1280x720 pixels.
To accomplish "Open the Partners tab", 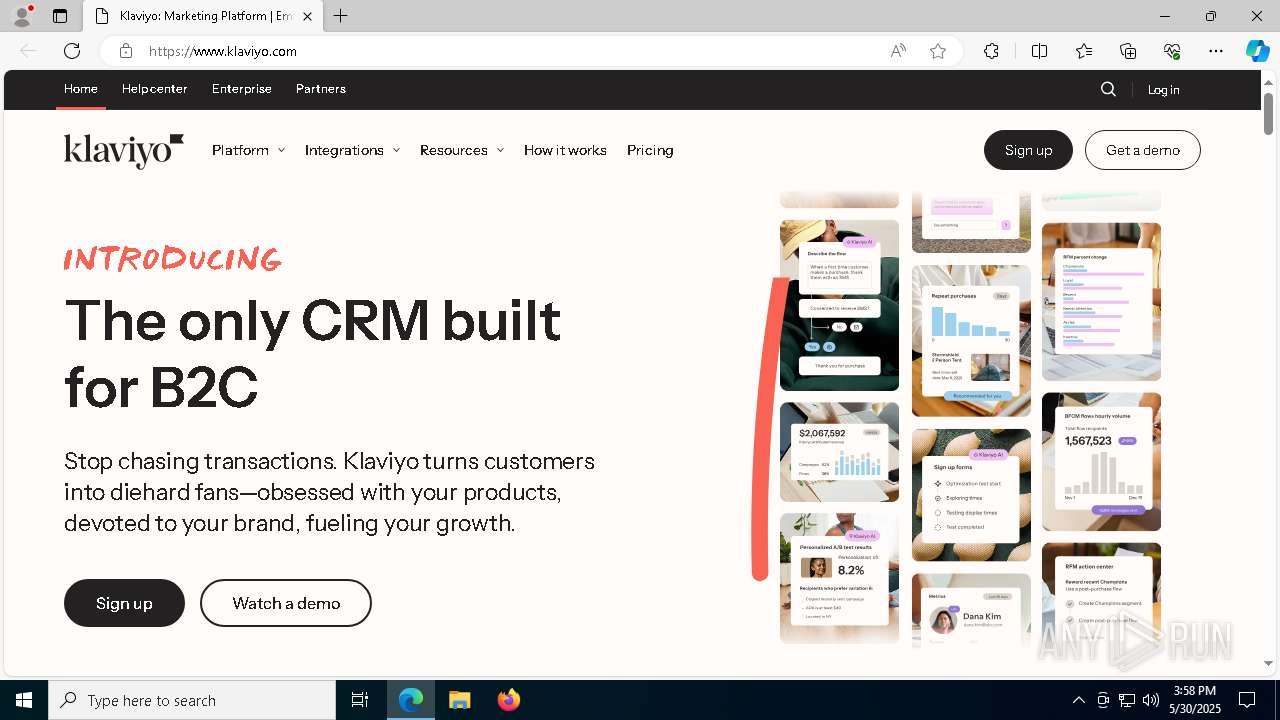I will coord(321,89).
